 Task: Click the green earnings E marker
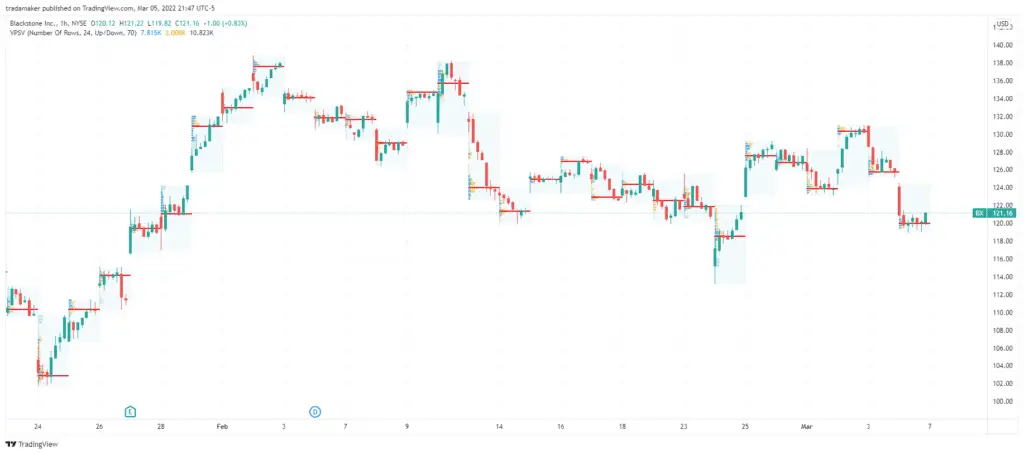(x=131, y=412)
